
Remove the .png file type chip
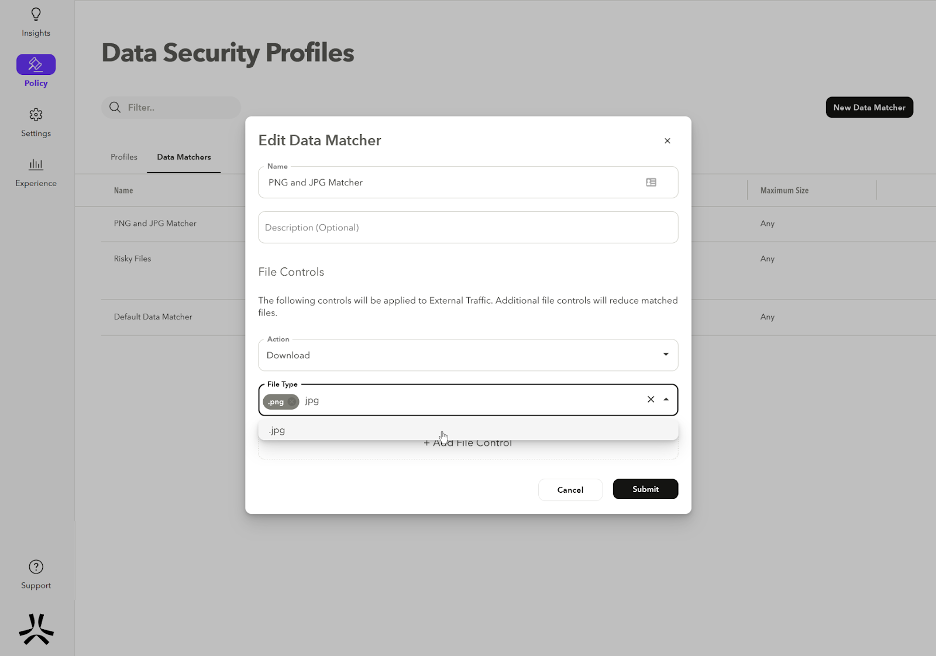292,402
